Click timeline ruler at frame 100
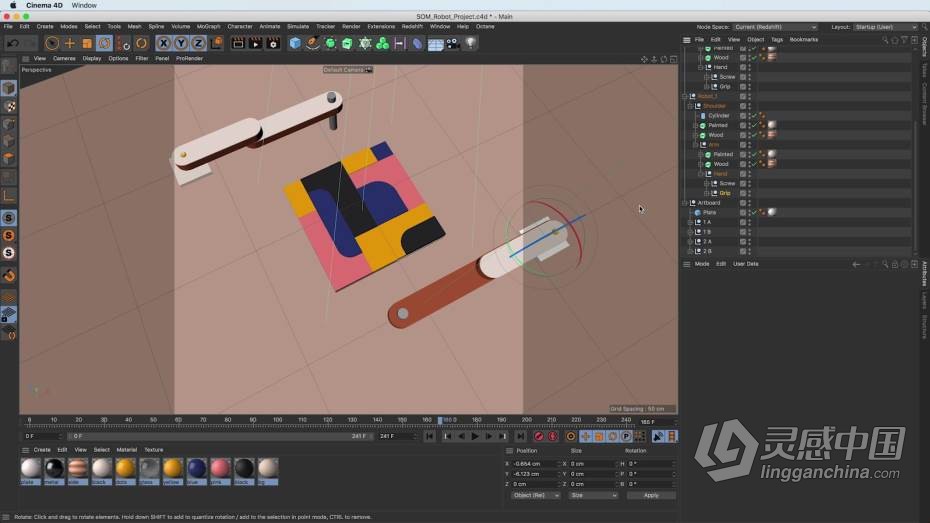 (278, 420)
